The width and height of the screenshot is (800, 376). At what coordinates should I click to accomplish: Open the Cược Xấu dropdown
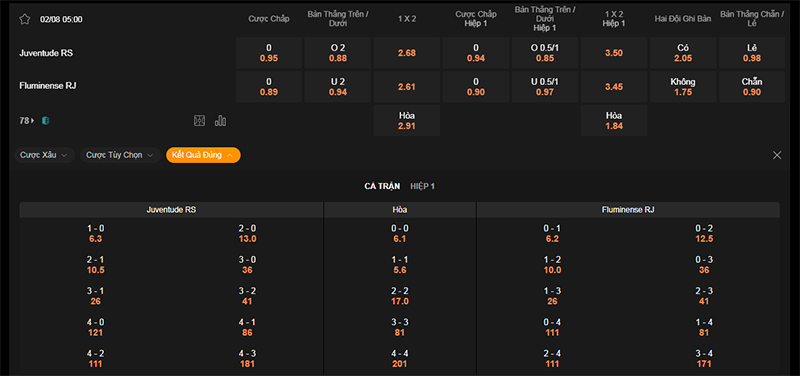point(44,155)
